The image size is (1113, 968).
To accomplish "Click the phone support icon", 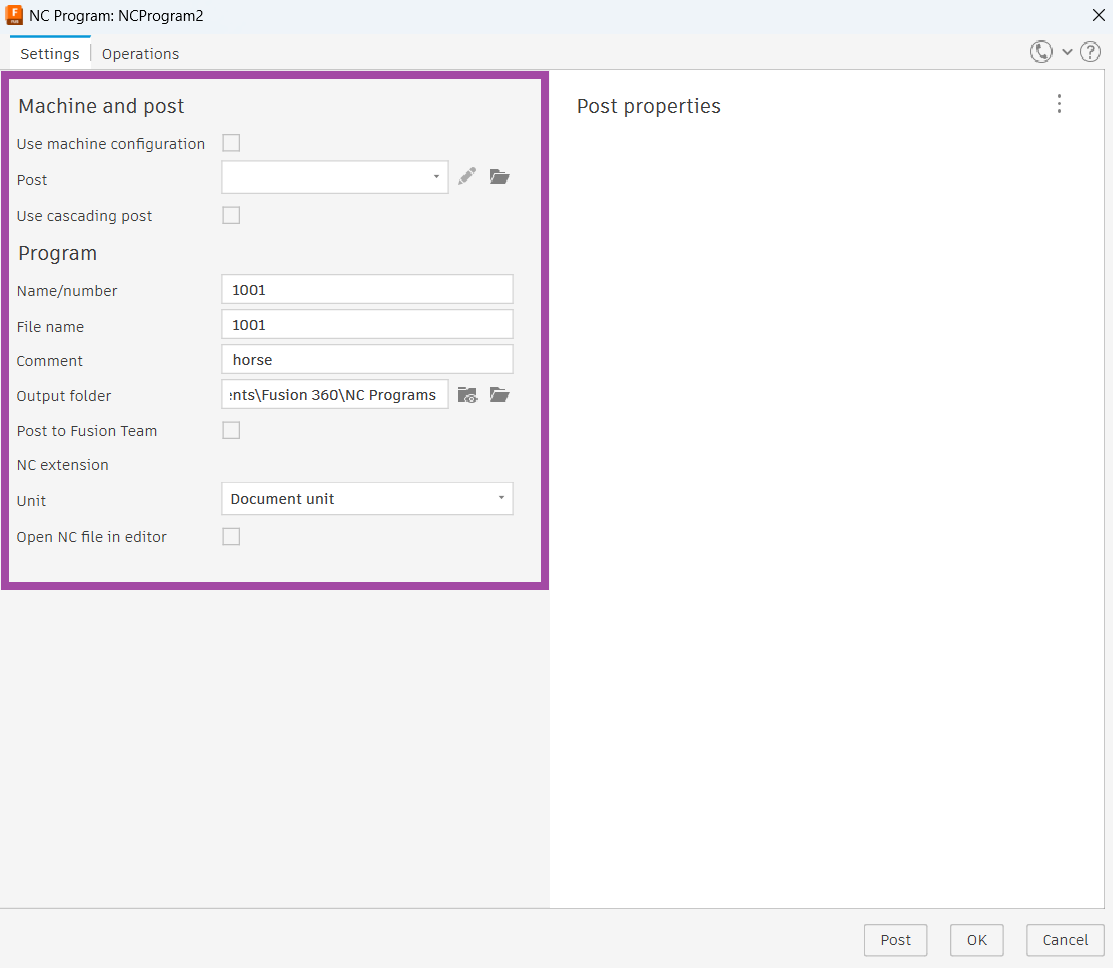I will [x=1041, y=52].
